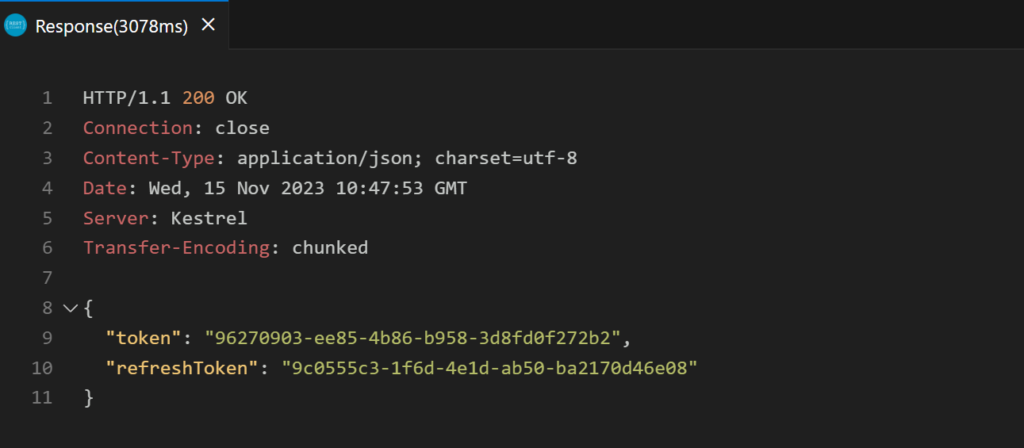Click the Date header timestamp value
Image resolution: width=1024 pixels, height=448 pixels.
305,188
